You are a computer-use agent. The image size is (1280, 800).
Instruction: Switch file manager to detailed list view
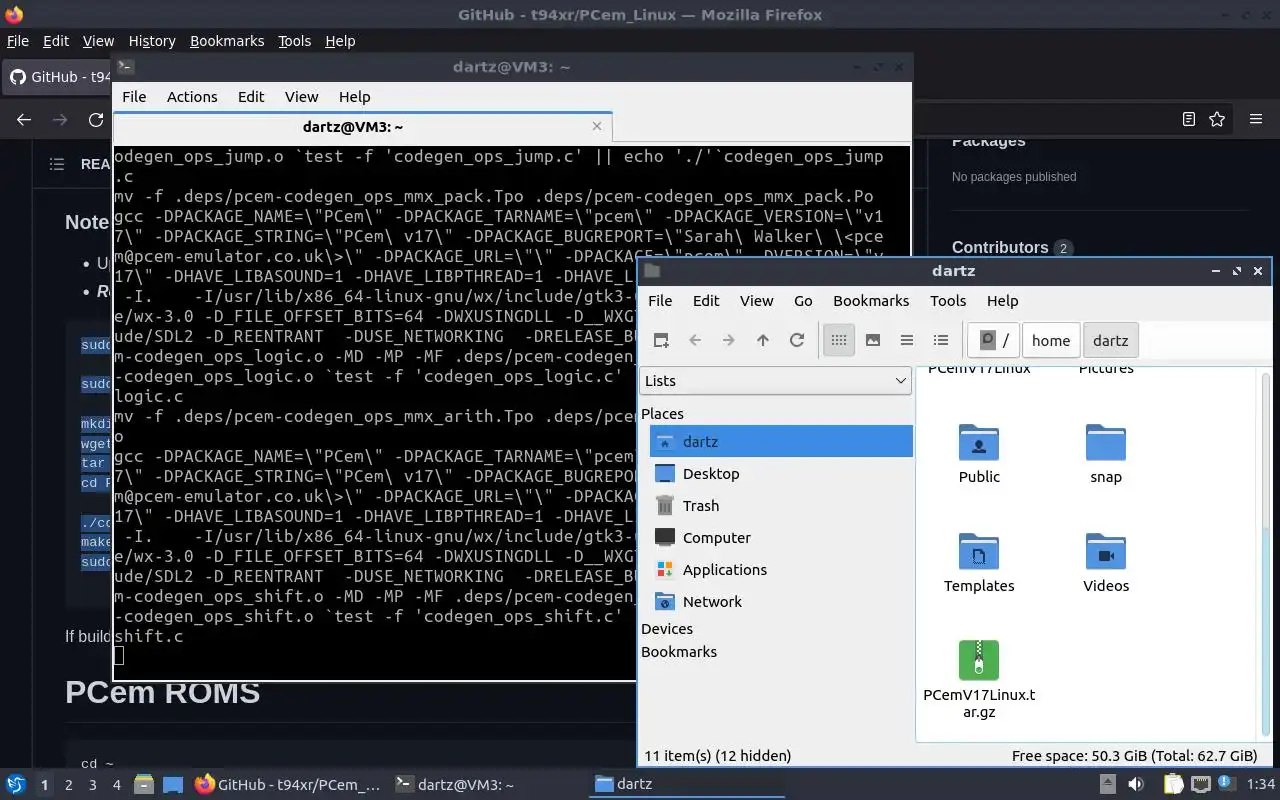click(x=941, y=340)
